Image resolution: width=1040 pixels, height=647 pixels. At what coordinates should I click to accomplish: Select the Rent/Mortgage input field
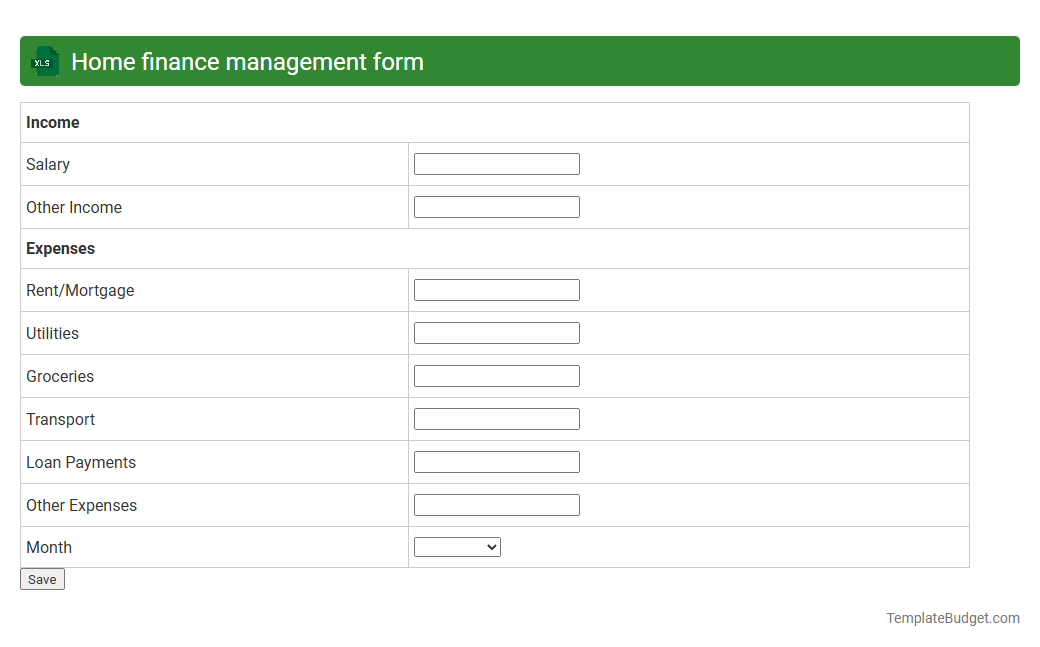point(496,289)
